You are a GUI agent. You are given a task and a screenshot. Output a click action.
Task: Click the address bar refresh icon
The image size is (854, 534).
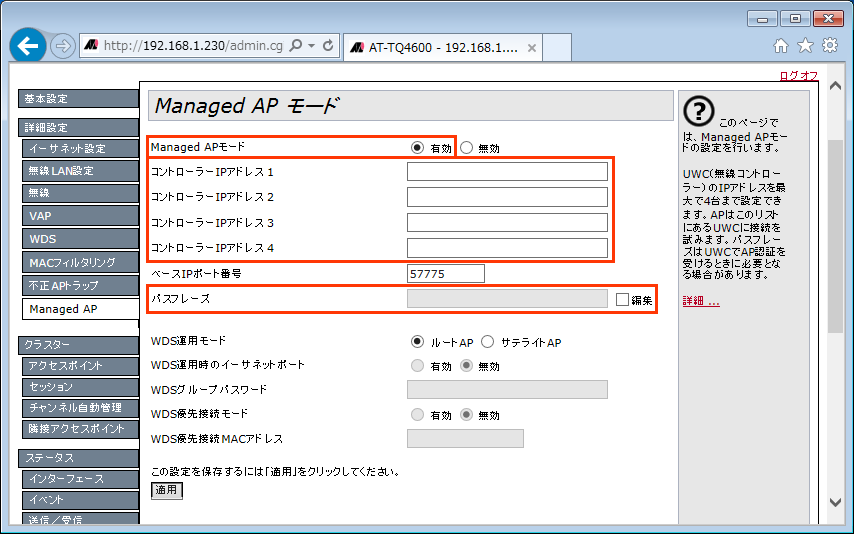329,46
